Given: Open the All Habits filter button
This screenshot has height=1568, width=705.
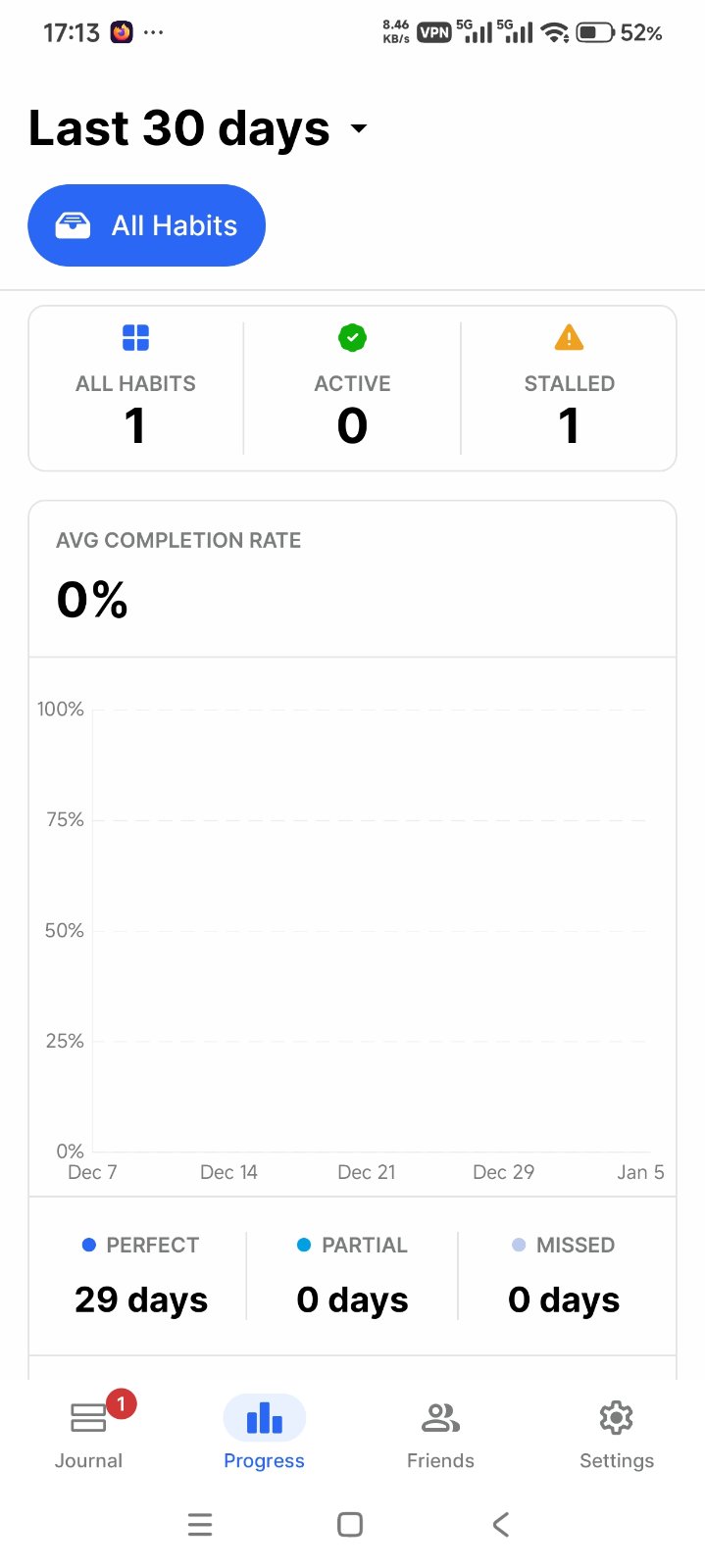Looking at the screenshot, I should [147, 225].
